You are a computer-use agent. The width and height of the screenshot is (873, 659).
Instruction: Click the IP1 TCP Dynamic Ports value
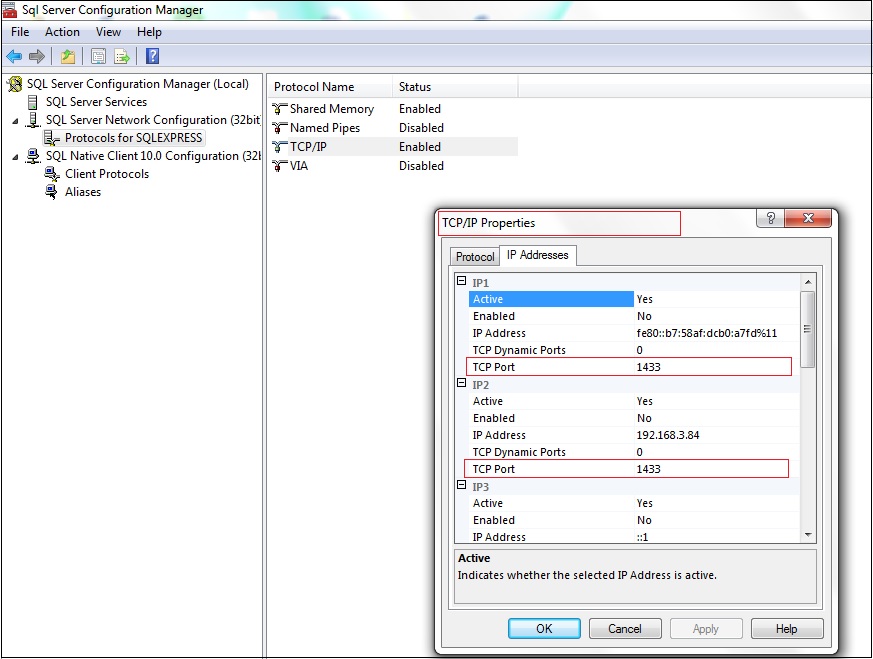[x=640, y=350]
